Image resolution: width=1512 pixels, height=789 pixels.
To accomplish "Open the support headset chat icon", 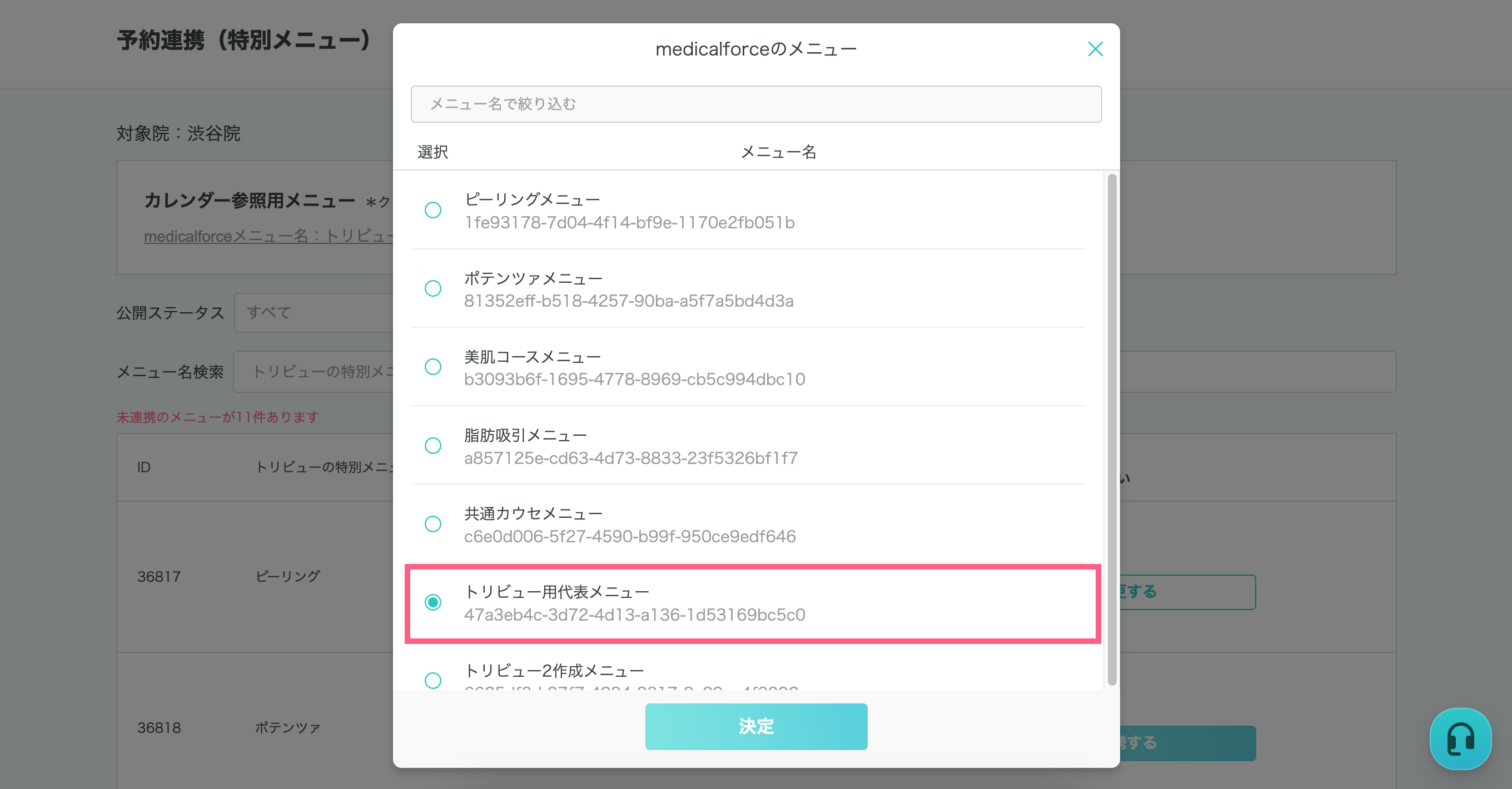I will point(1460,738).
